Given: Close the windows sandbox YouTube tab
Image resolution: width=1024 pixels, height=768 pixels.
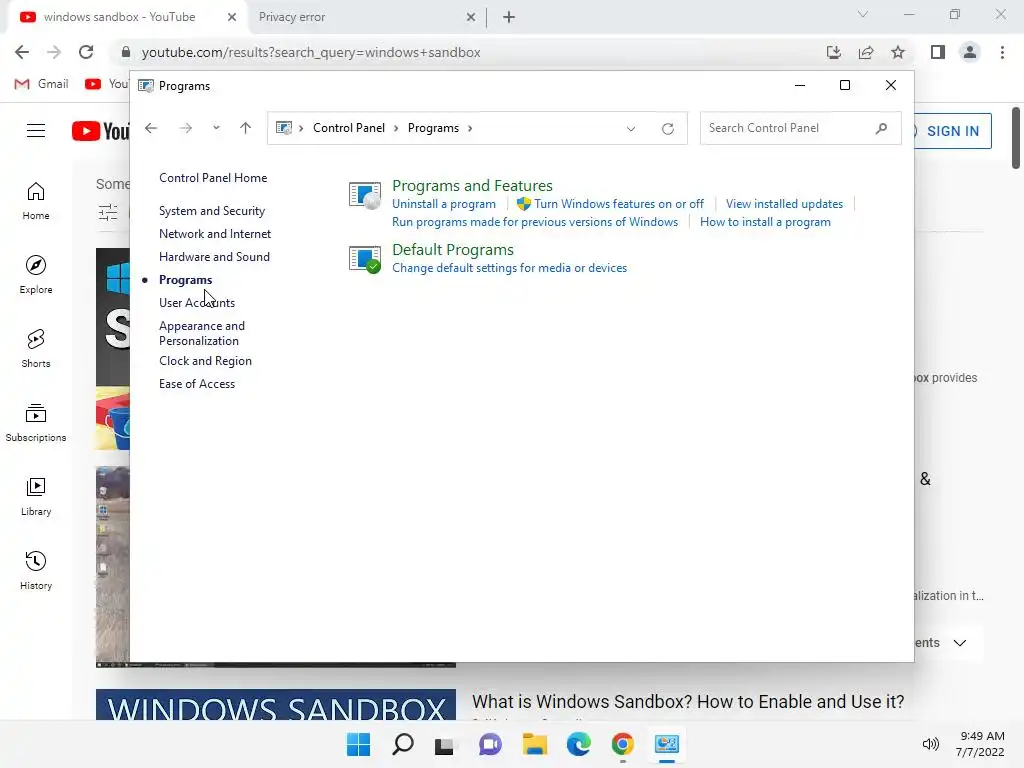Looking at the screenshot, I should pos(232,17).
